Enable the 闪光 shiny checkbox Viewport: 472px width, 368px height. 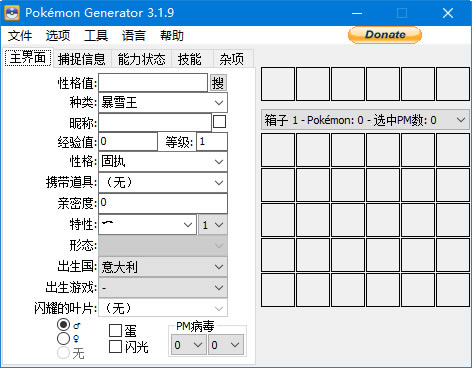coord(115,346)
